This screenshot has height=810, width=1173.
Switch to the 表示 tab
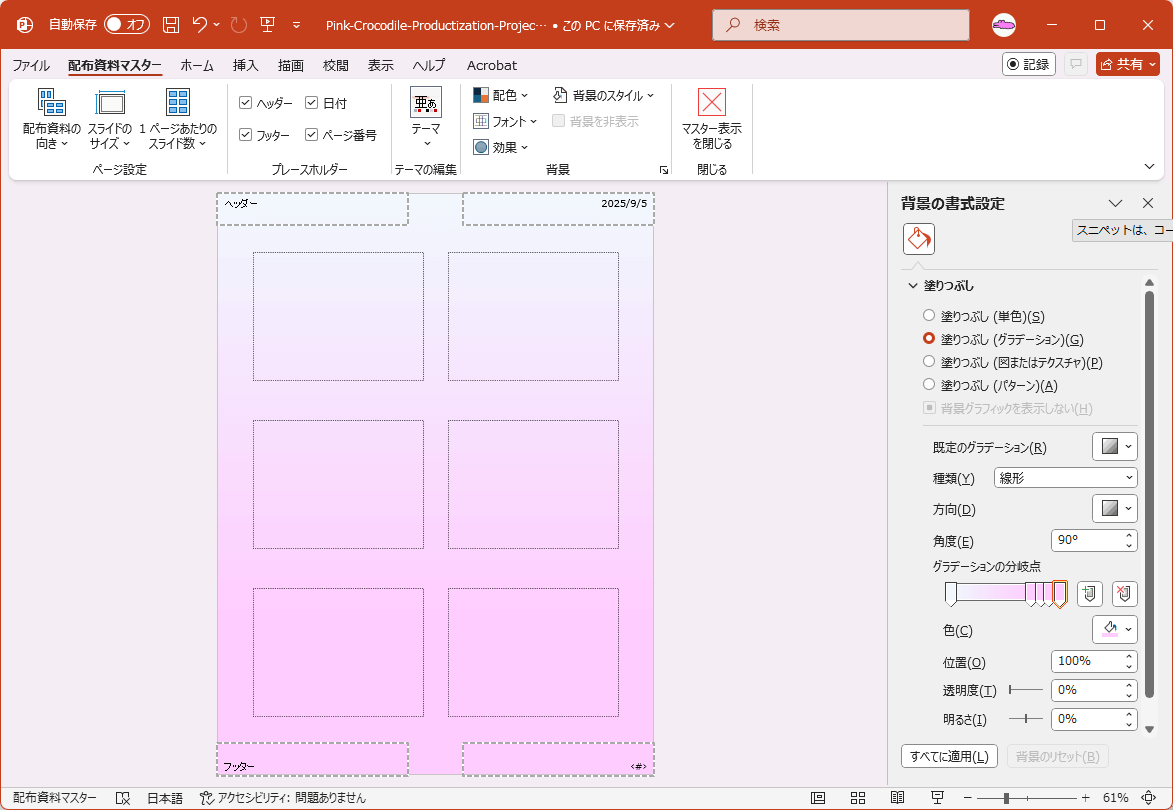[x=380, y=65]
